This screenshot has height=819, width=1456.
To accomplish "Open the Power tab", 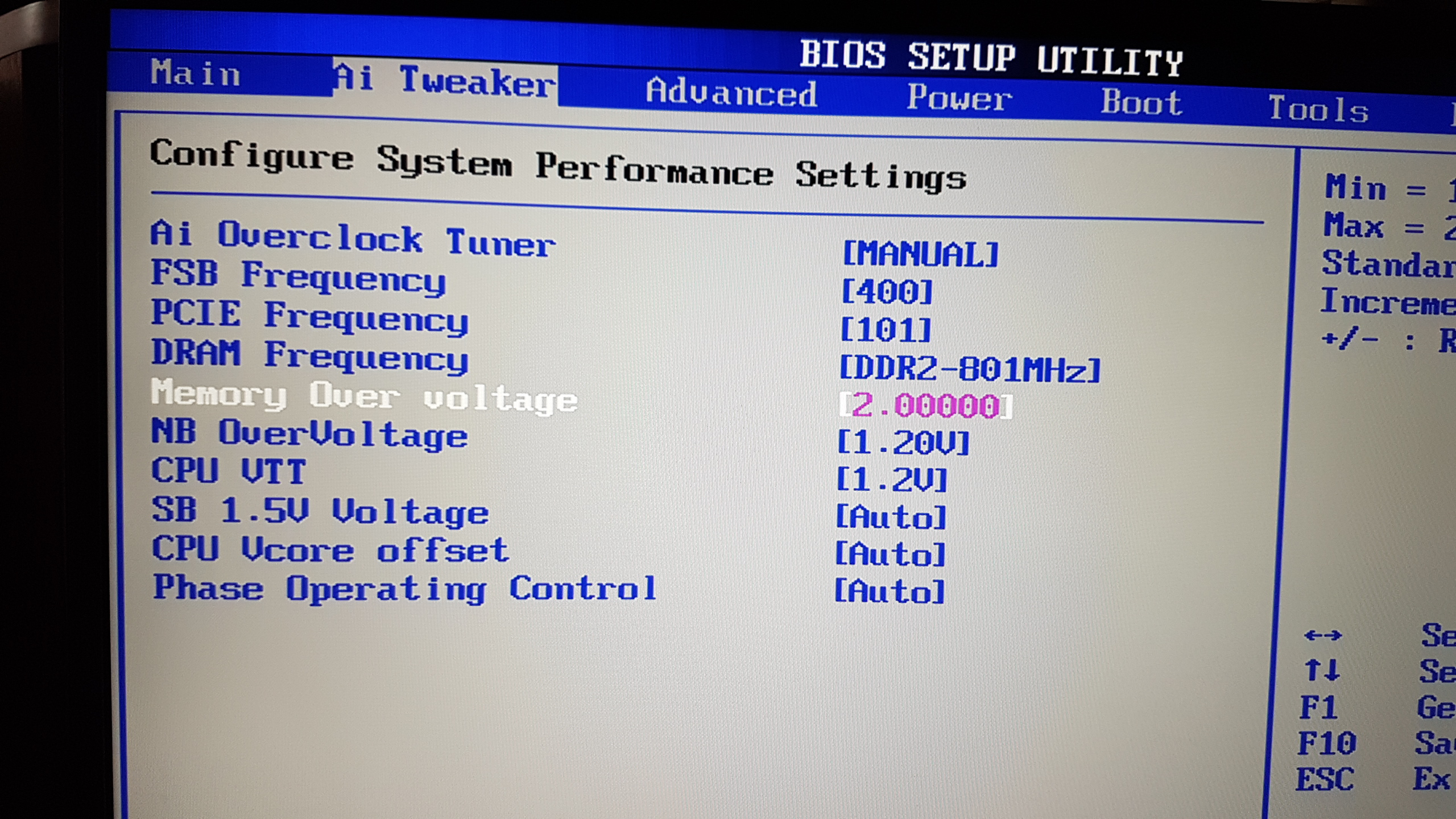I will tap(959, 98).
